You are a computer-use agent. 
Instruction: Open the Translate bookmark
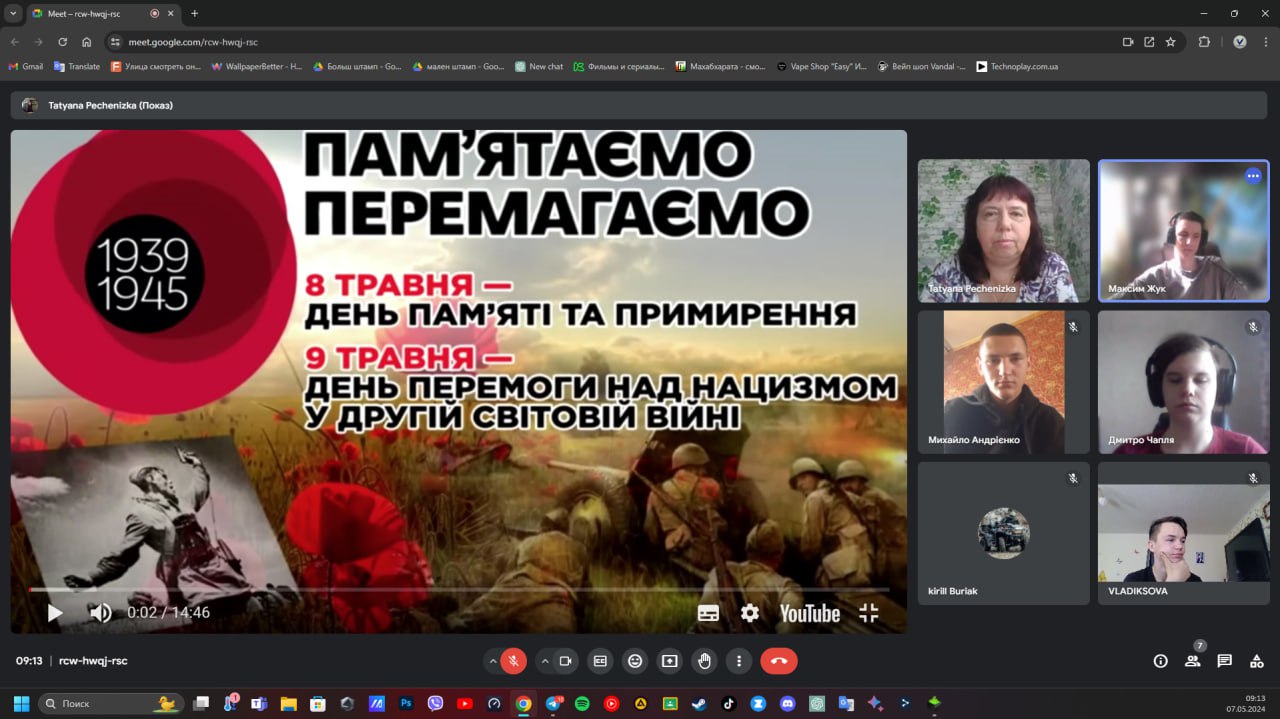[77, 66]
